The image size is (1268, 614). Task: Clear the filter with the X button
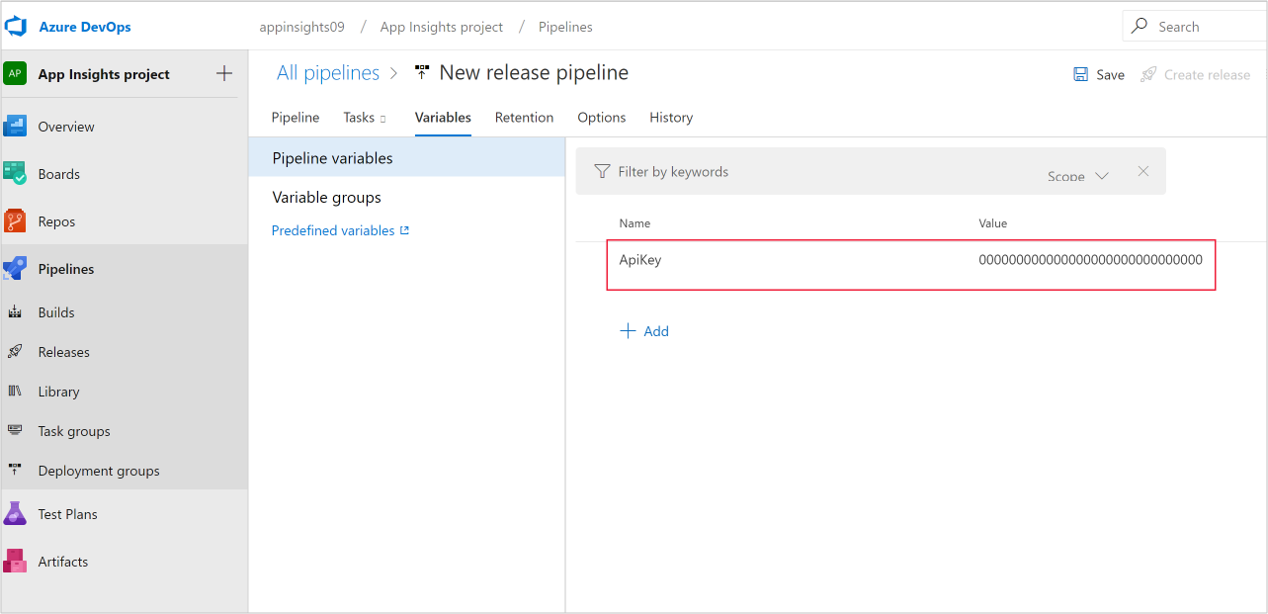1143,172
